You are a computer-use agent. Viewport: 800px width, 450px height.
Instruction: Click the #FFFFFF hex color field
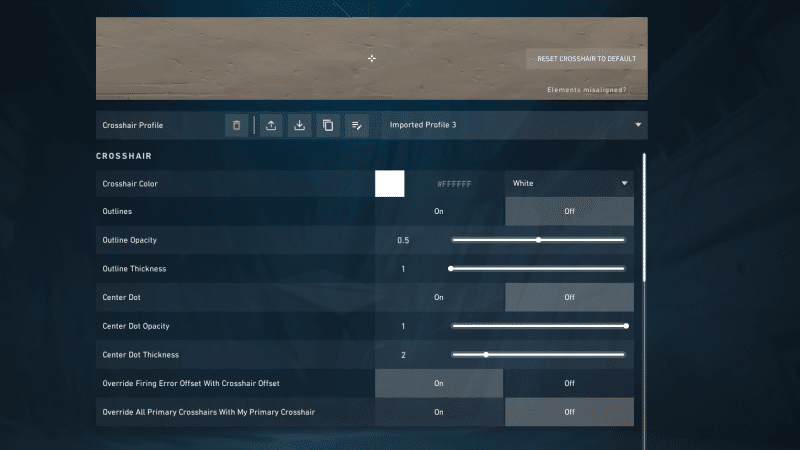[454, 184]
